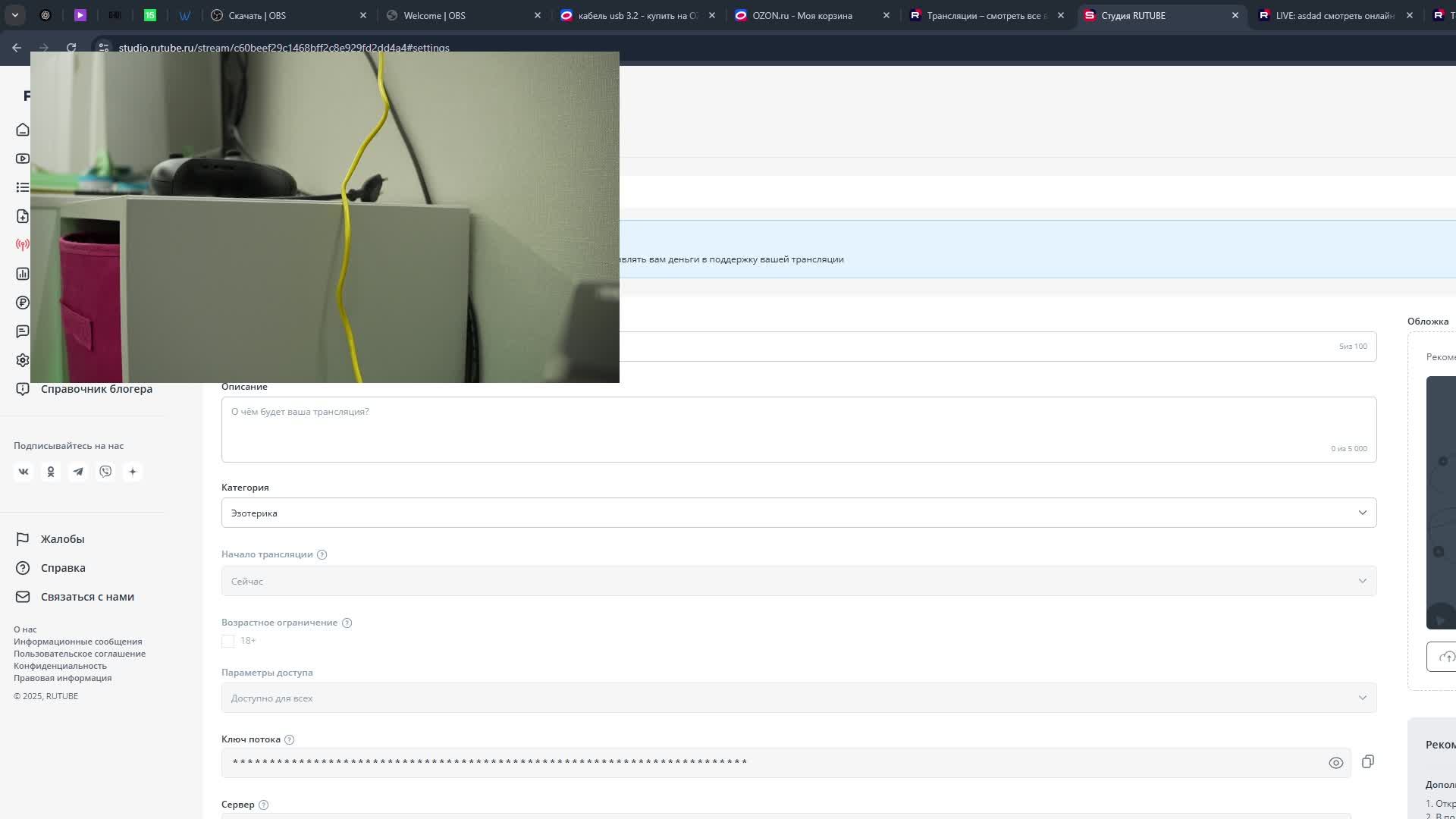Click the Viber social icon
This screenshot has width=1456, height=819.
(x=105, y=472)
